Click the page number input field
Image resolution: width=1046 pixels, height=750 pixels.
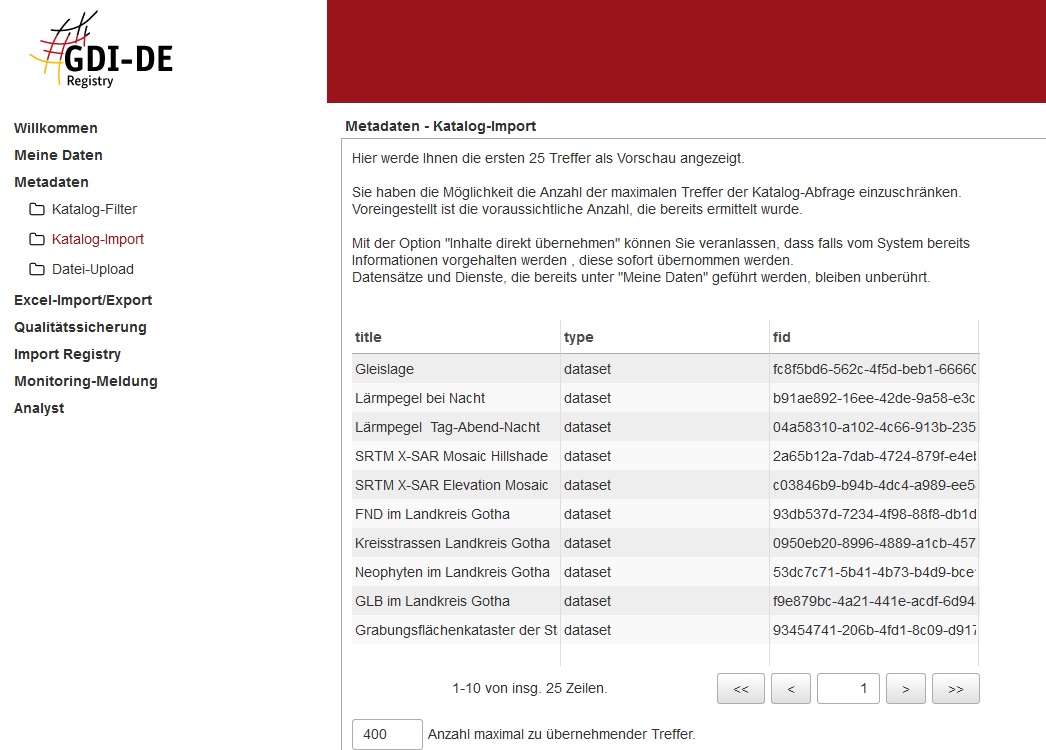pyautogui.click(x=848, y=689)
